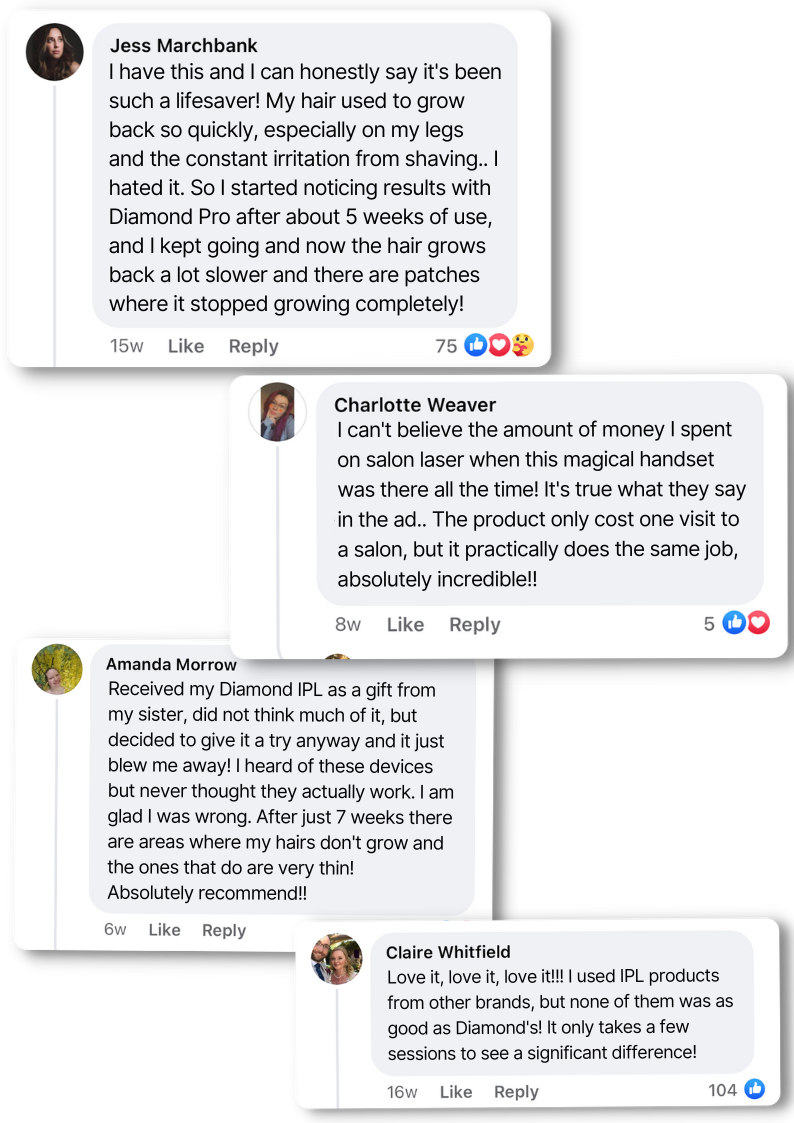
Task: Click reaction icons on Jess Marchbank's comment
Action: (x=499, y=346)
